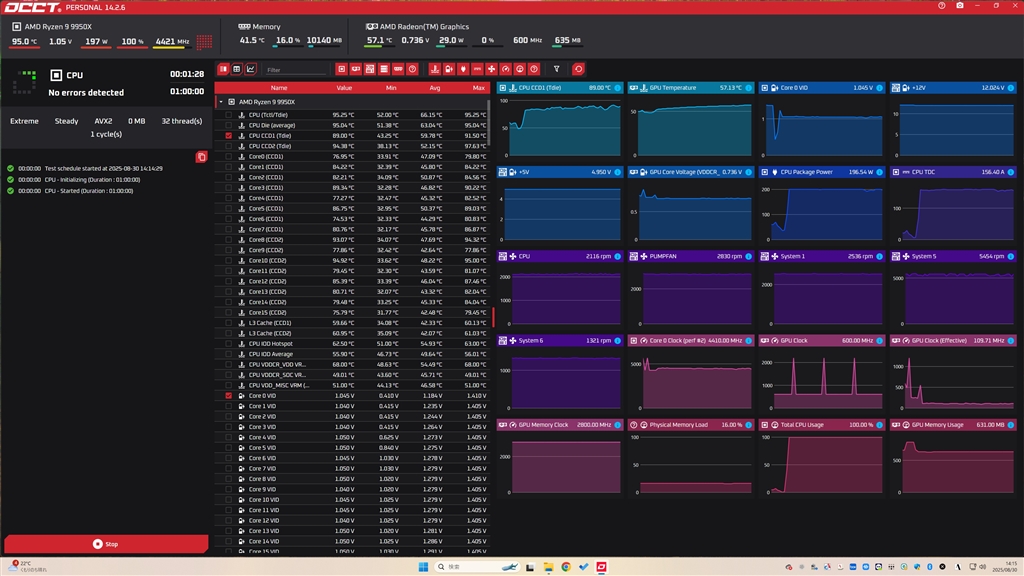Open info for Total CPU Usage graph
1024x576 pixels.
click(880, 424)
